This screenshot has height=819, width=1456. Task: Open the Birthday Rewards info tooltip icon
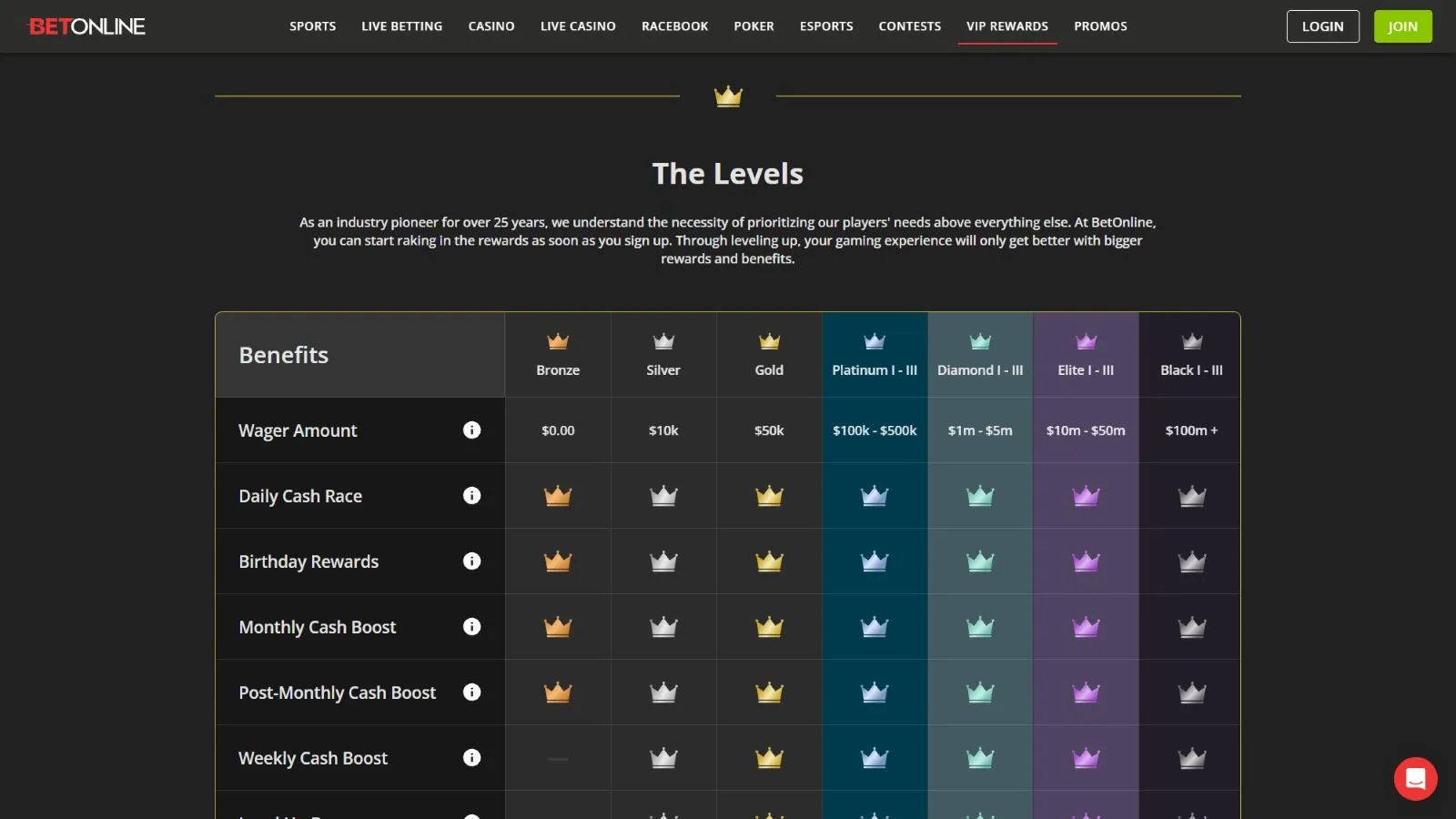coord(471,561)
